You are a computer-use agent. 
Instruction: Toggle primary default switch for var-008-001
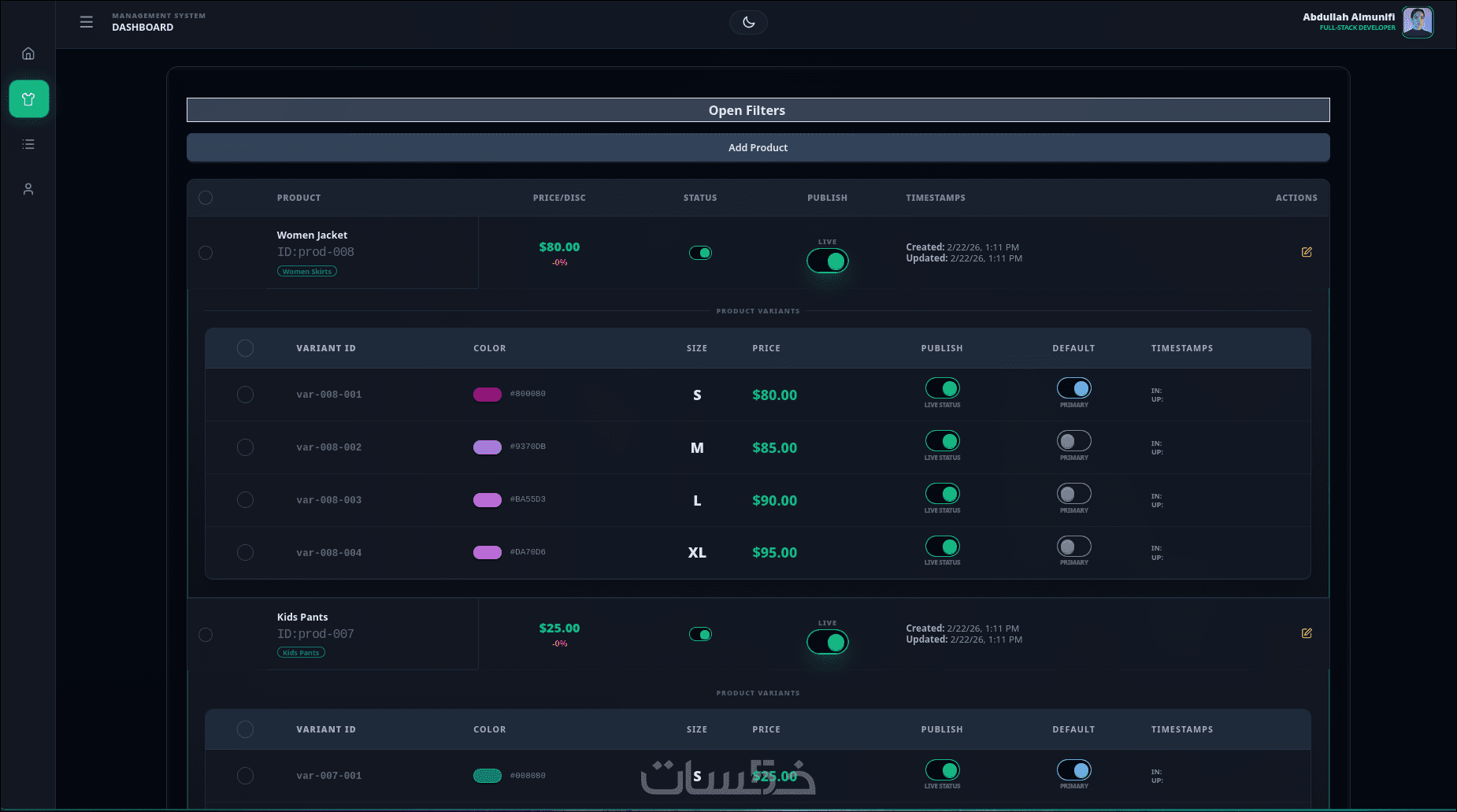(x=1073, y=388)
